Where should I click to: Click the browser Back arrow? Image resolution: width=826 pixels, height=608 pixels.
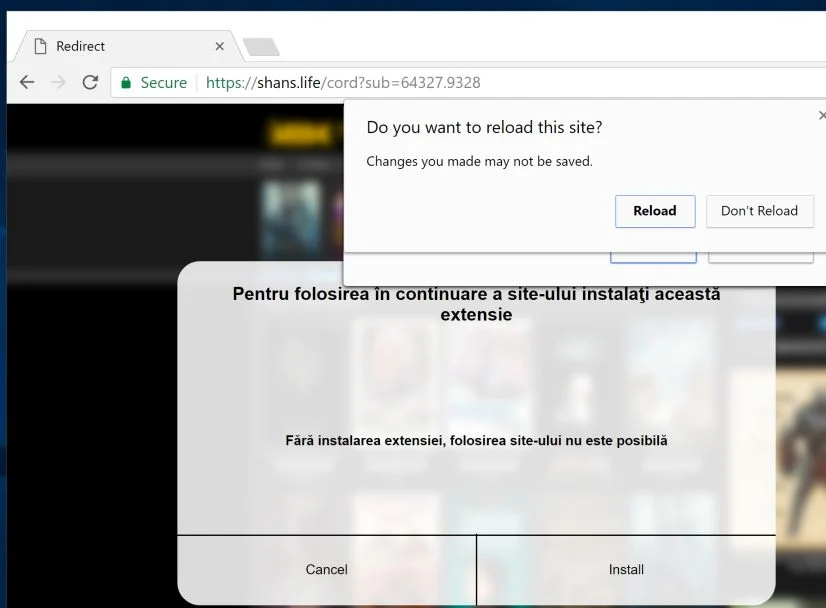tap(27, 82)
